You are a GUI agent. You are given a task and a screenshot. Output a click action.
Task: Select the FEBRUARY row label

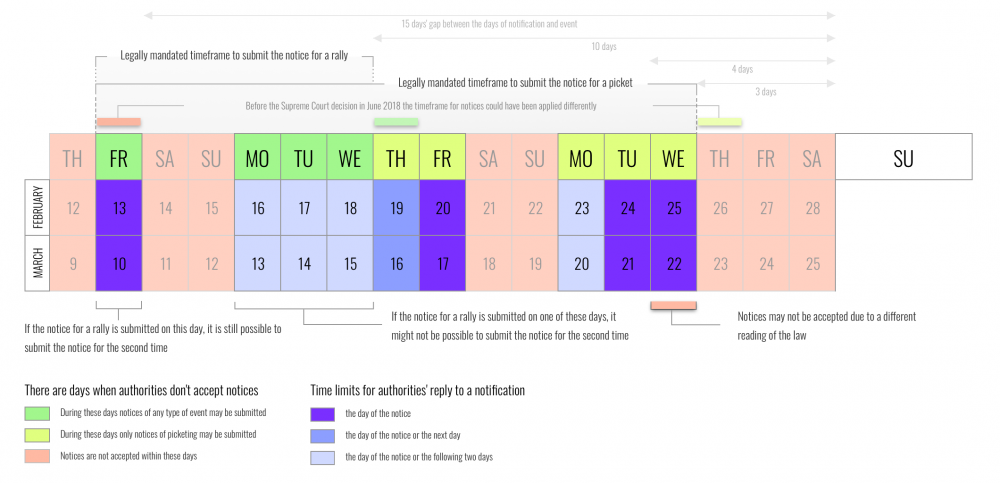tap(36, 208)
